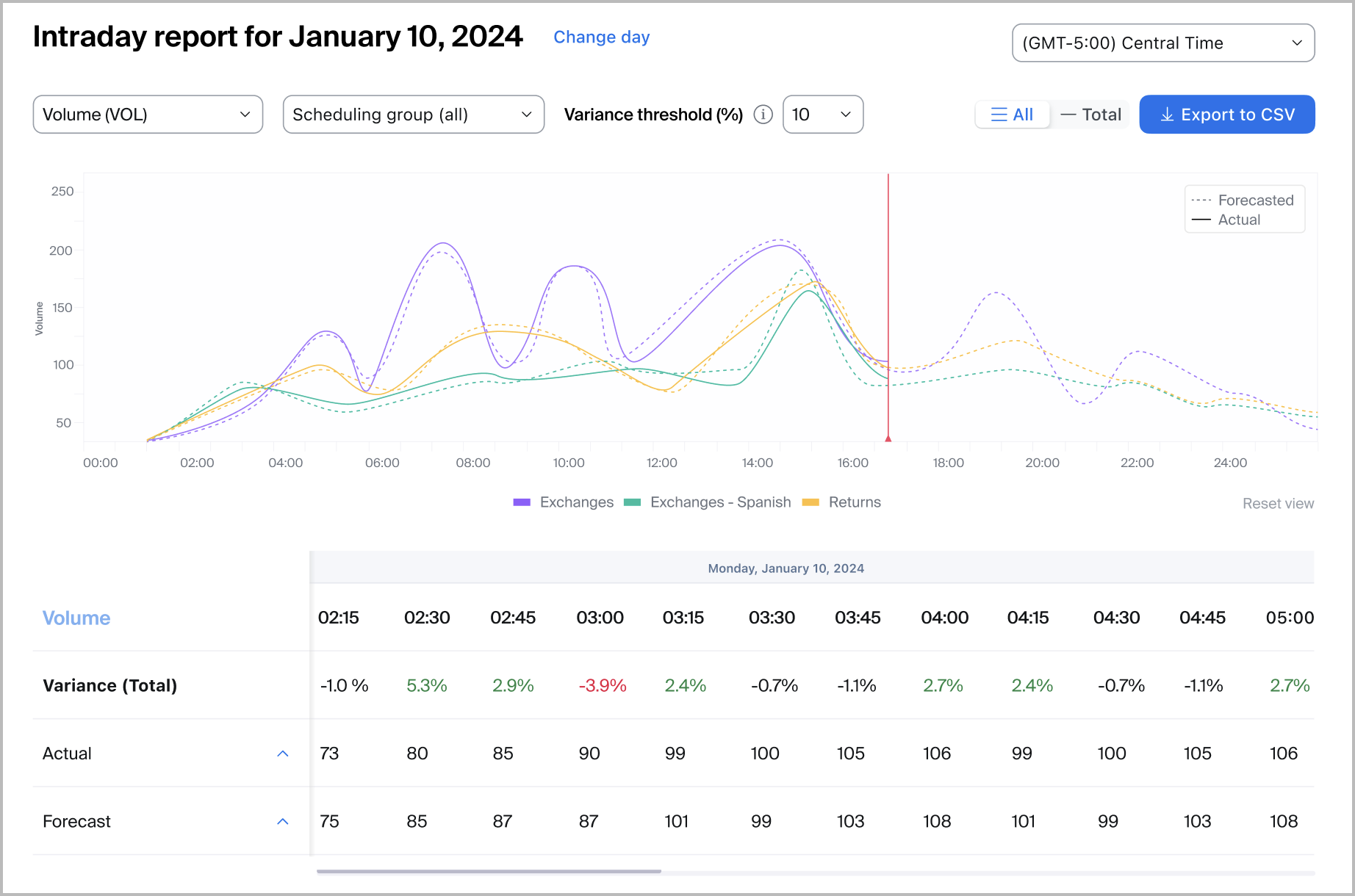Toggle Exchanges series in chart legend
Image resolution: width=1355 pixels, height=896 pixels.
pyautogui.click(x=564, y=502)
